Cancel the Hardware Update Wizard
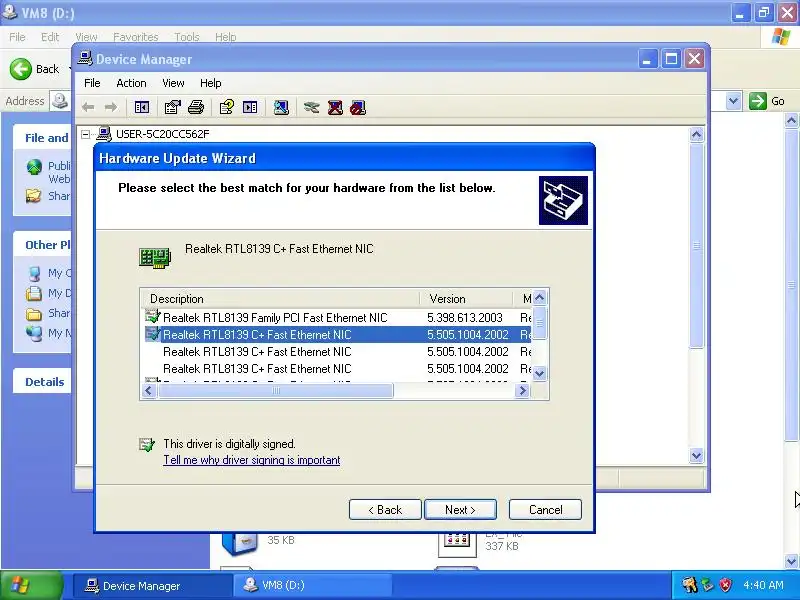This screenshot has height=600, width=800. 545,510
